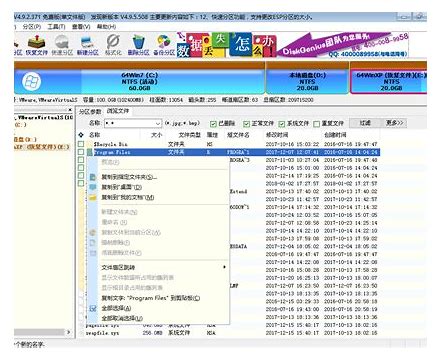This screenshot has width=442, height=360.
Task: Switch to the 浏览文件 browse files tab
Action: (x=118, y=111)
